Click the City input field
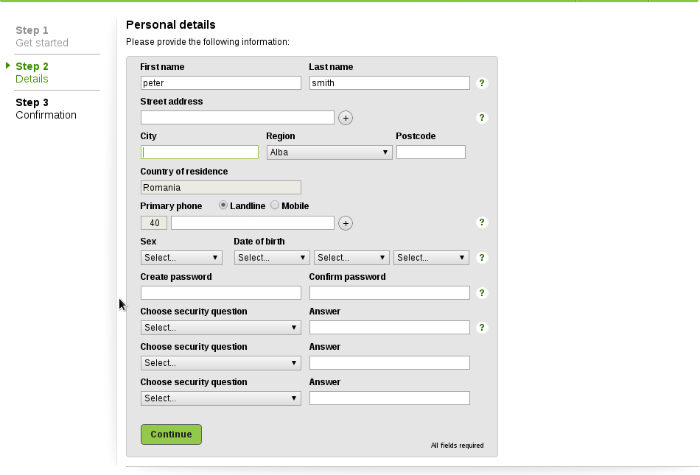This screenshot has height=475, width=700. (x=200, y=153)
